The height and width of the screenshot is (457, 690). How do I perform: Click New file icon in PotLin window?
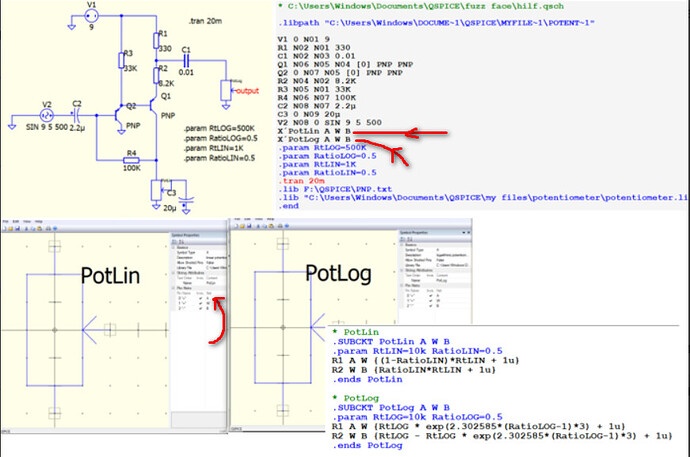tap(4, 229)
